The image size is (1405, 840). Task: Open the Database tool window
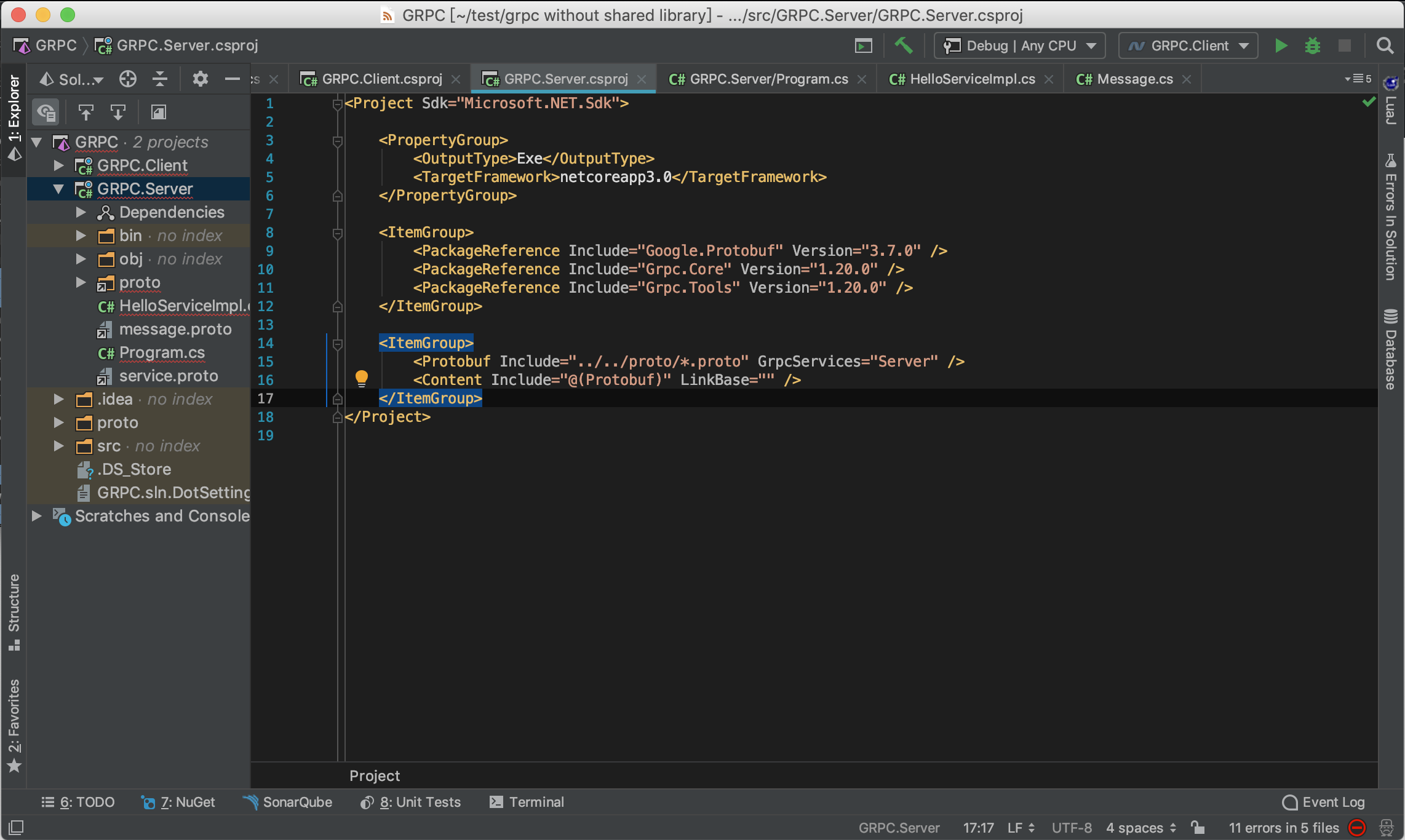click(1391, 349)
